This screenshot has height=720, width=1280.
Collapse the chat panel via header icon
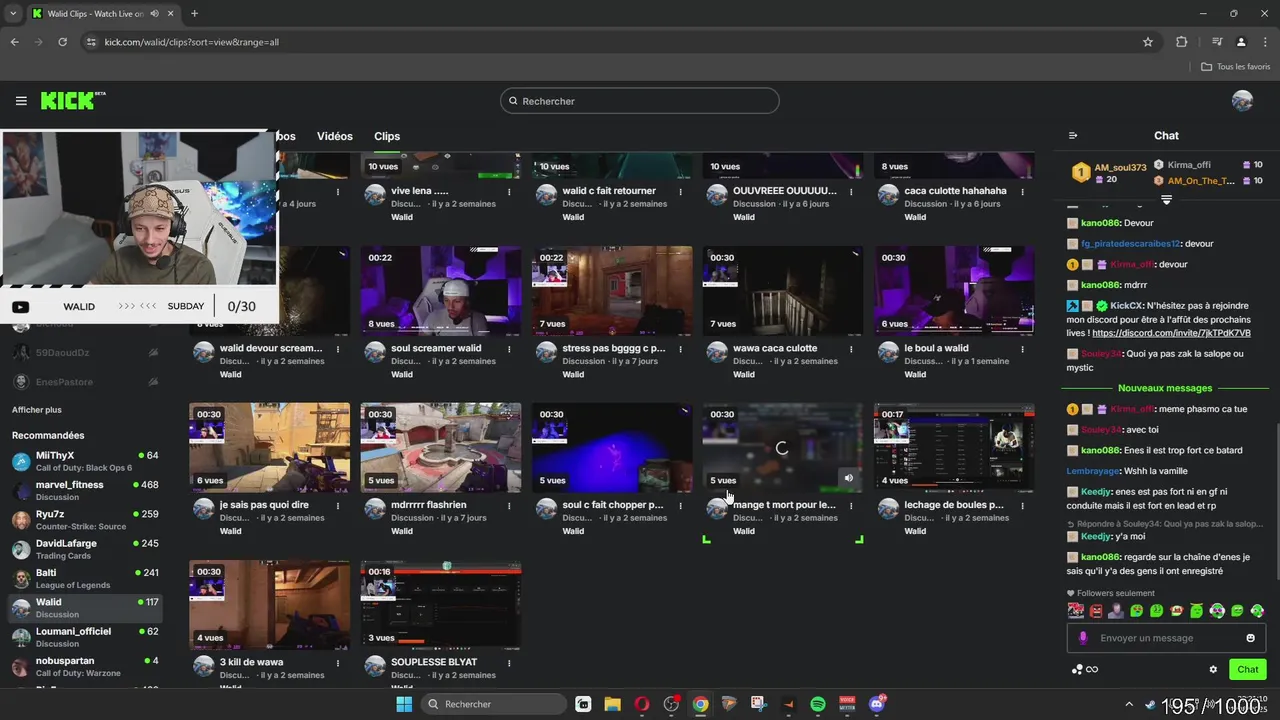[1073, 136]
